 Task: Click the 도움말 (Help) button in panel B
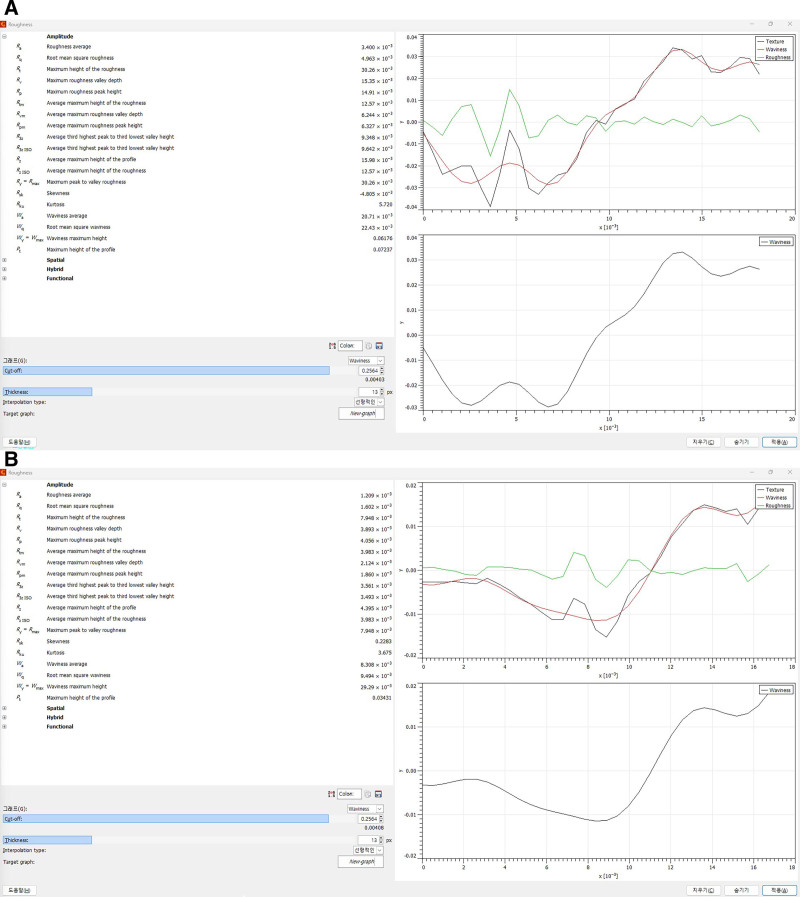pyautogui.click(x=20, y=891)
